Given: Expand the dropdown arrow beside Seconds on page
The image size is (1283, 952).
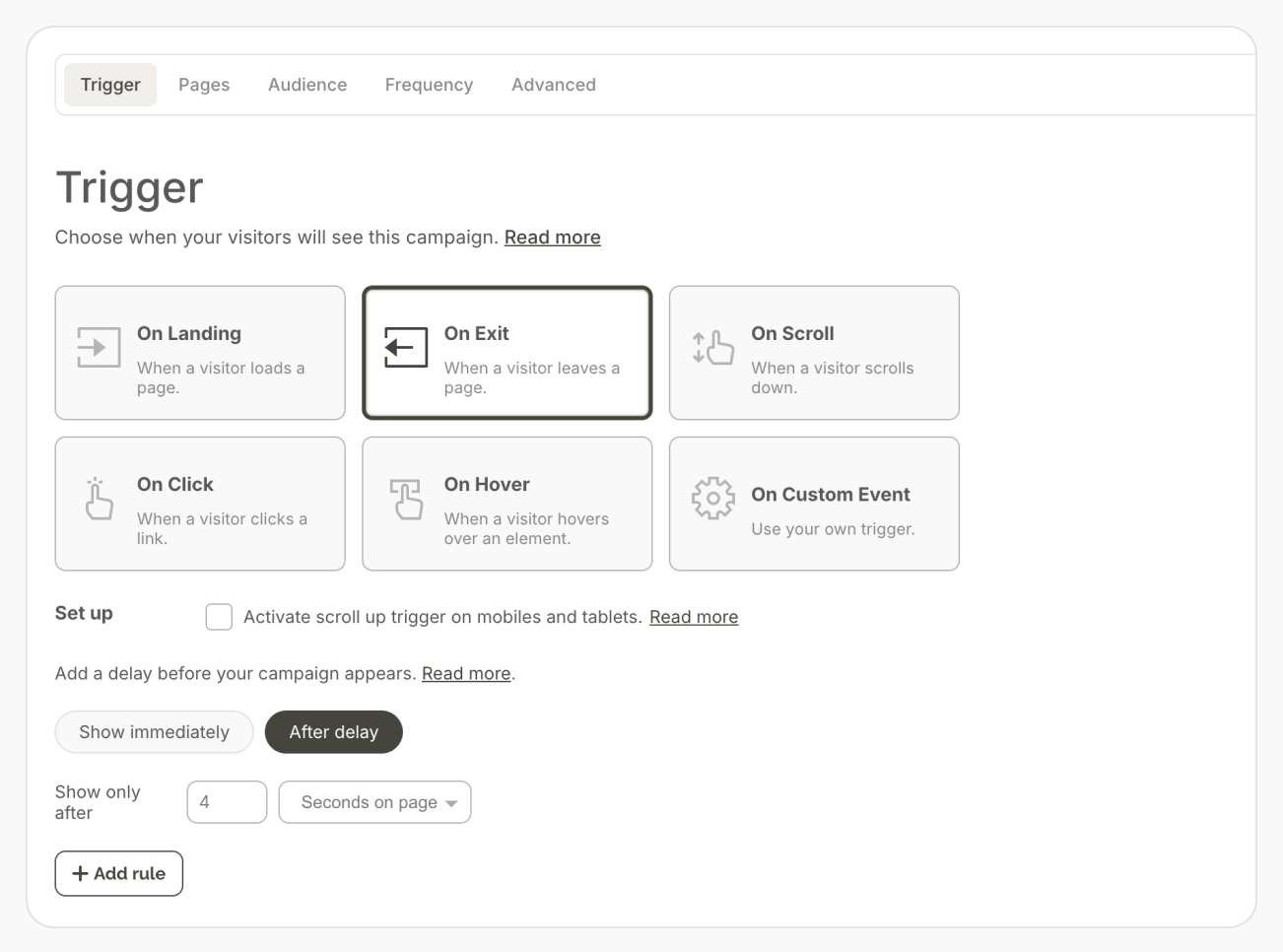Looking at the screenshot, I should point(451,803).
